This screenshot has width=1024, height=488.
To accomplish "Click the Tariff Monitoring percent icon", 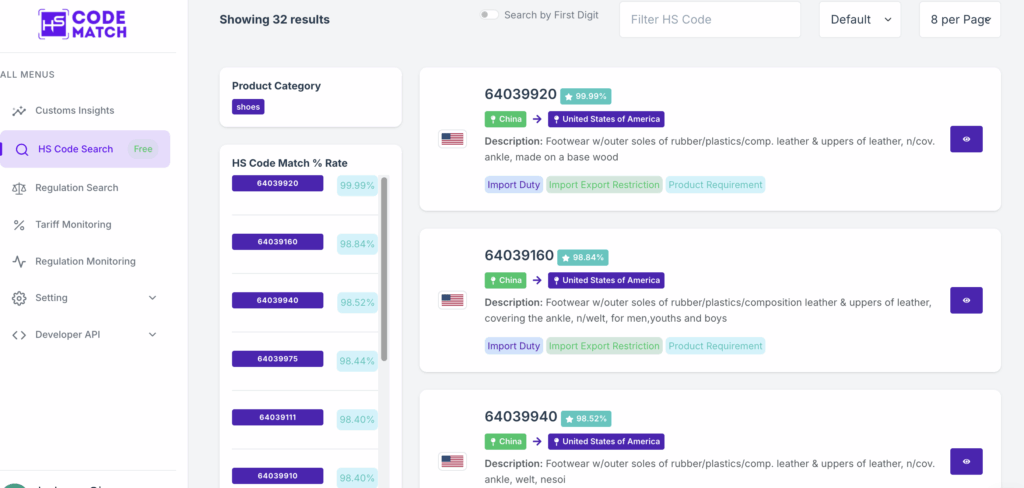I will coord(19,225).
